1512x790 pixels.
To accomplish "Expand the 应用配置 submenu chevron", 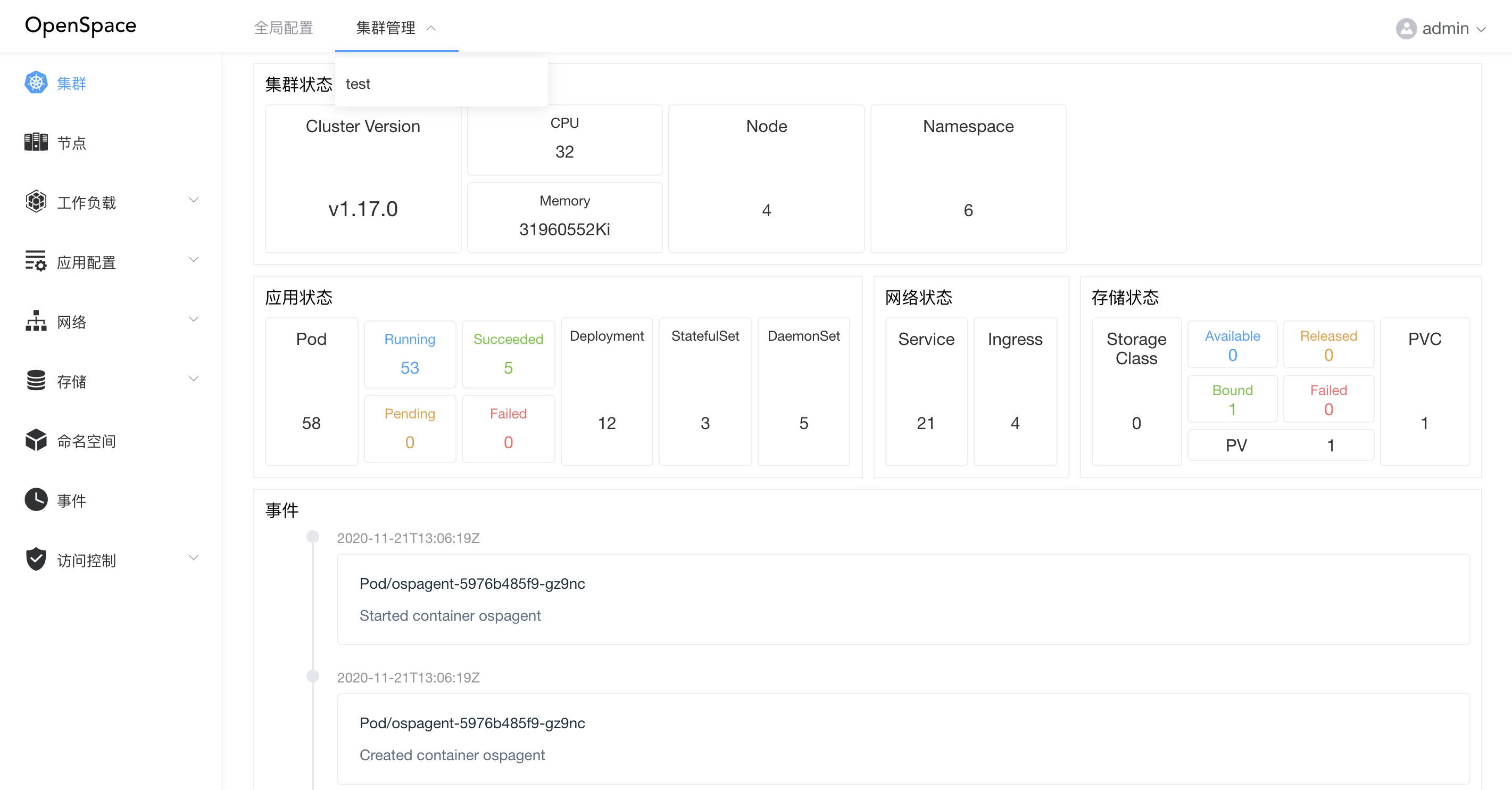I will click(193, 260).
